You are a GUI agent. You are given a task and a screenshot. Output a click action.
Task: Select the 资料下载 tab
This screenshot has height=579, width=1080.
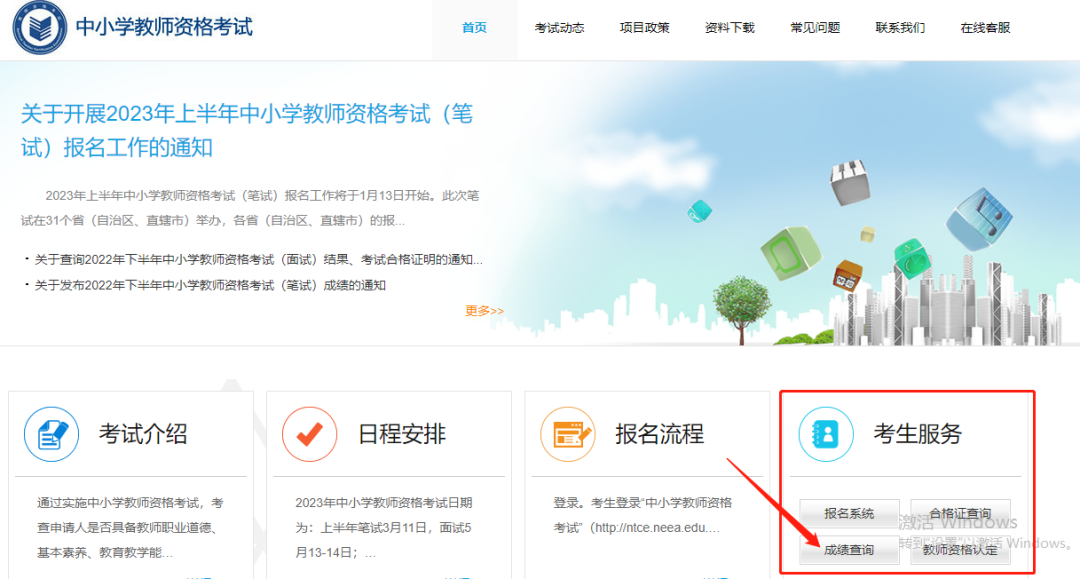point(729,27)
